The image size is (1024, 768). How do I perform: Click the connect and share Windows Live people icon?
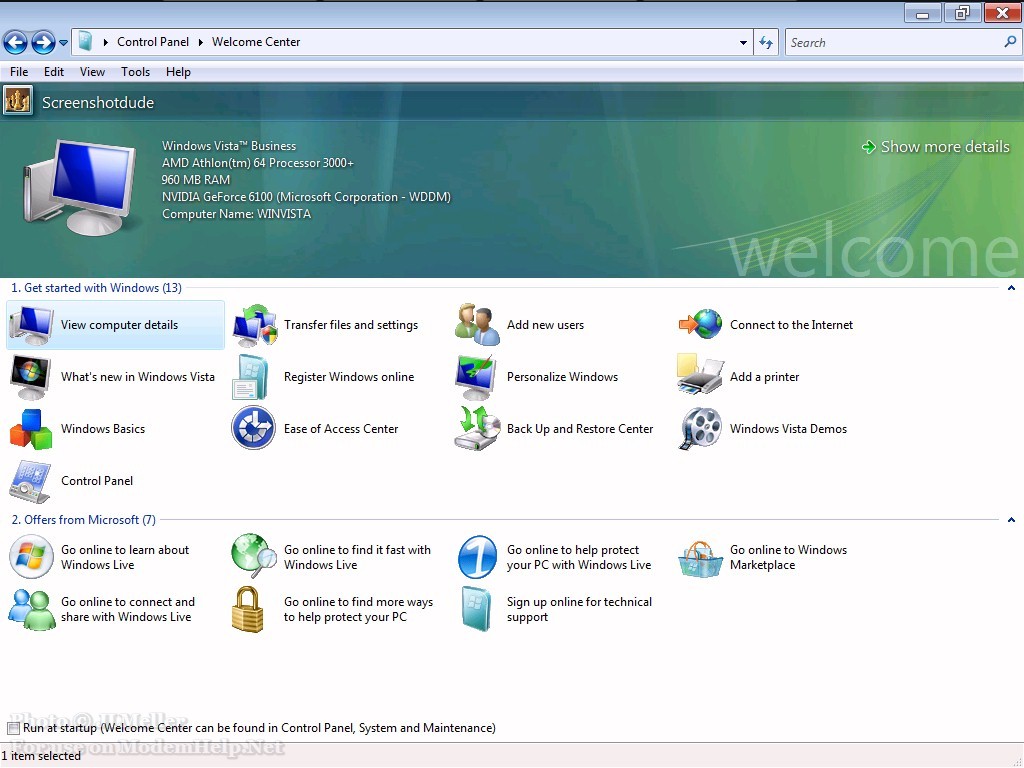pos(32,609)
